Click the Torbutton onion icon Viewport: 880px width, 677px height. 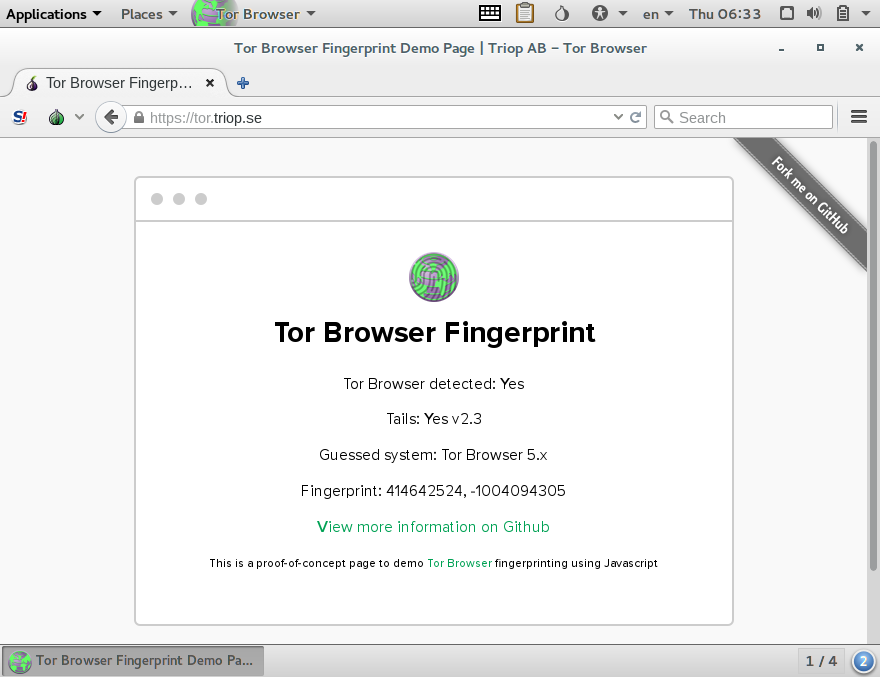[x=57, y=117]
